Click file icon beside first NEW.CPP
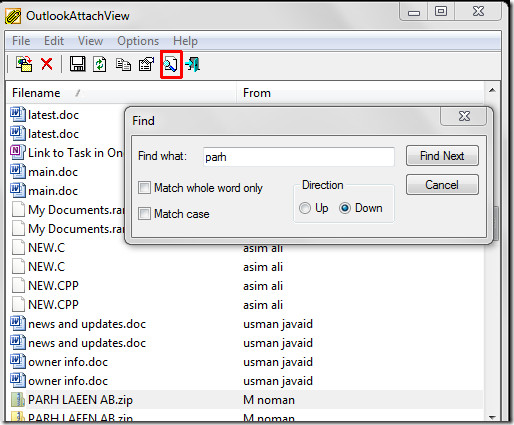This screenshot has height=425, width=514. coord(18,285)
